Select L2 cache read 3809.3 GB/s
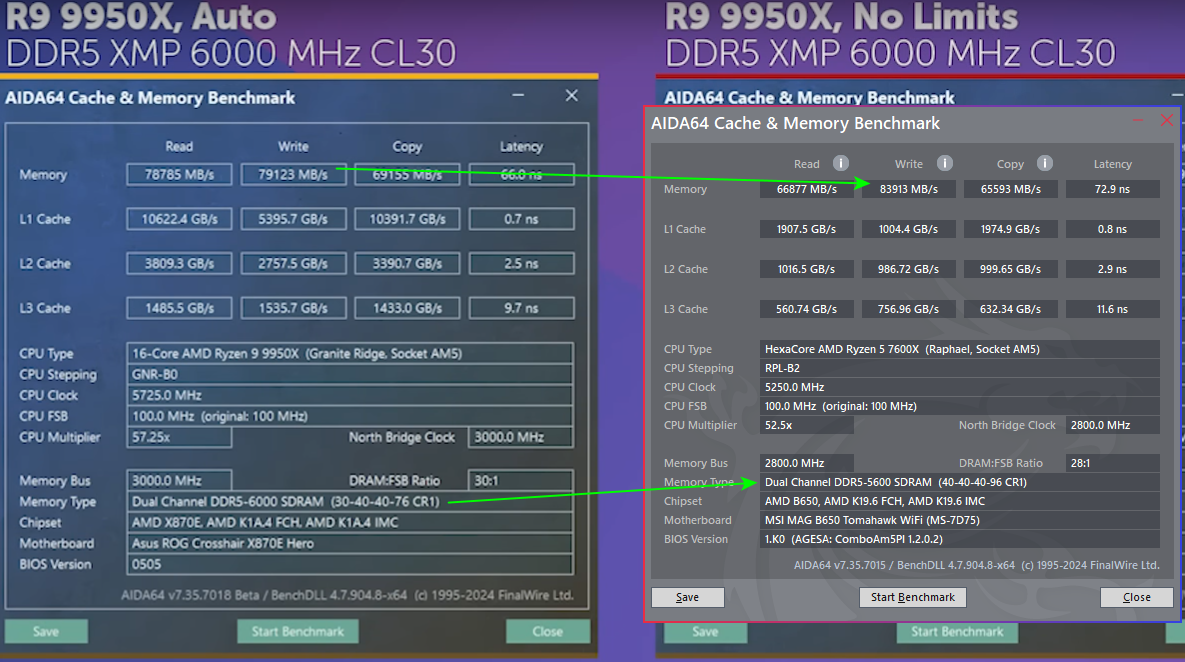1185x662 pixels. 179,264
